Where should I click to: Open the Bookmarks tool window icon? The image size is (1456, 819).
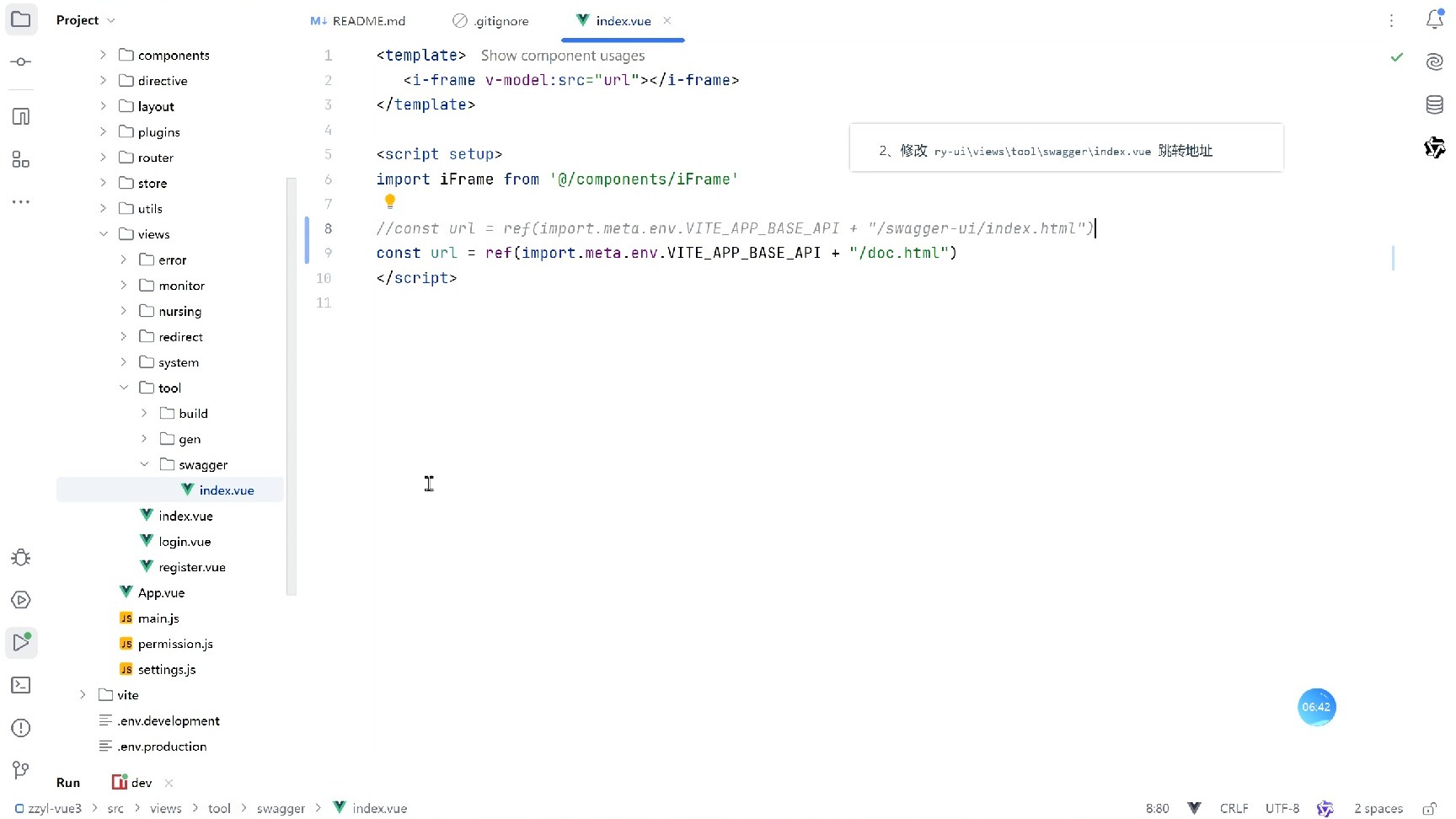tap(21, 116)
